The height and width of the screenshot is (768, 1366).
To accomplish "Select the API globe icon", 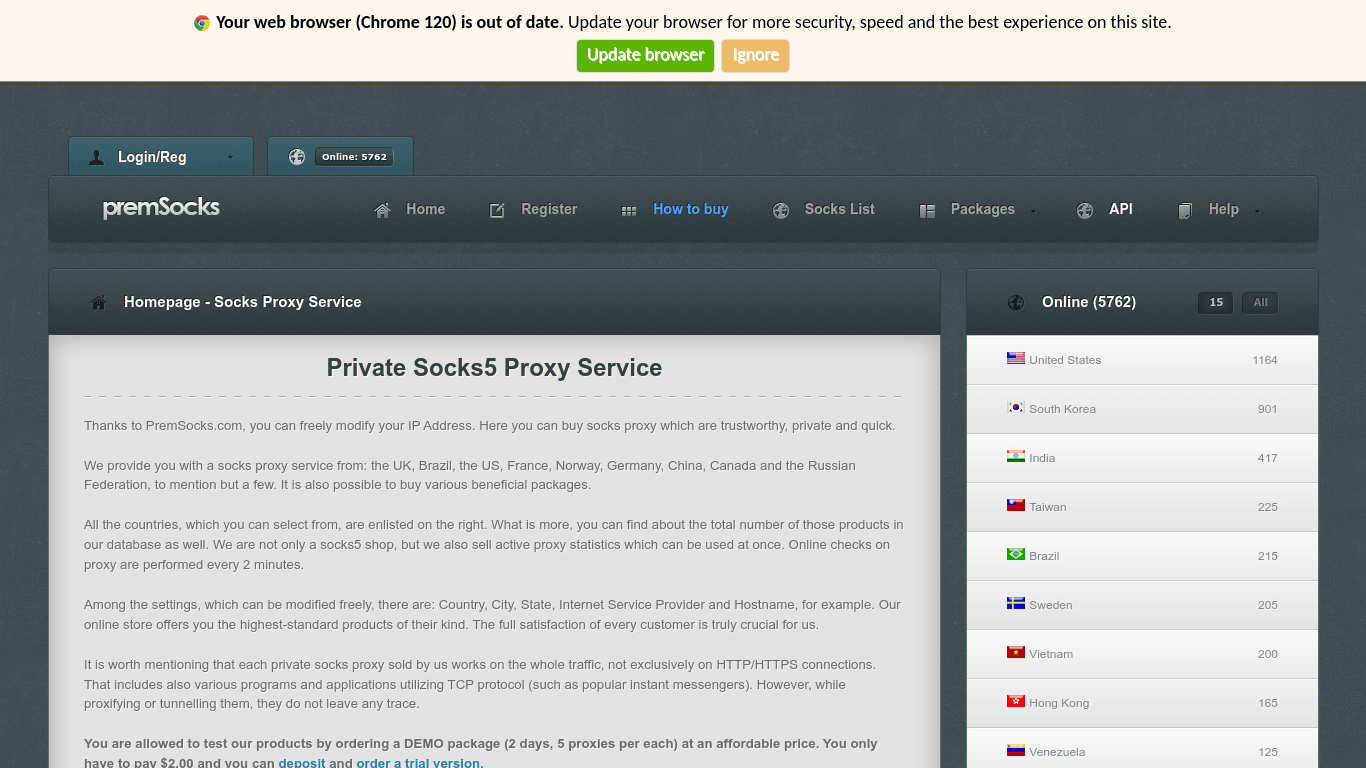I will click(x=1084, y=210).
